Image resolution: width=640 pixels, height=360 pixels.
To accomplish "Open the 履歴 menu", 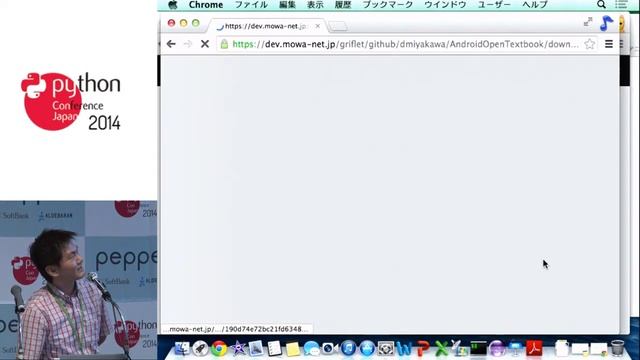I will [343, 5].
